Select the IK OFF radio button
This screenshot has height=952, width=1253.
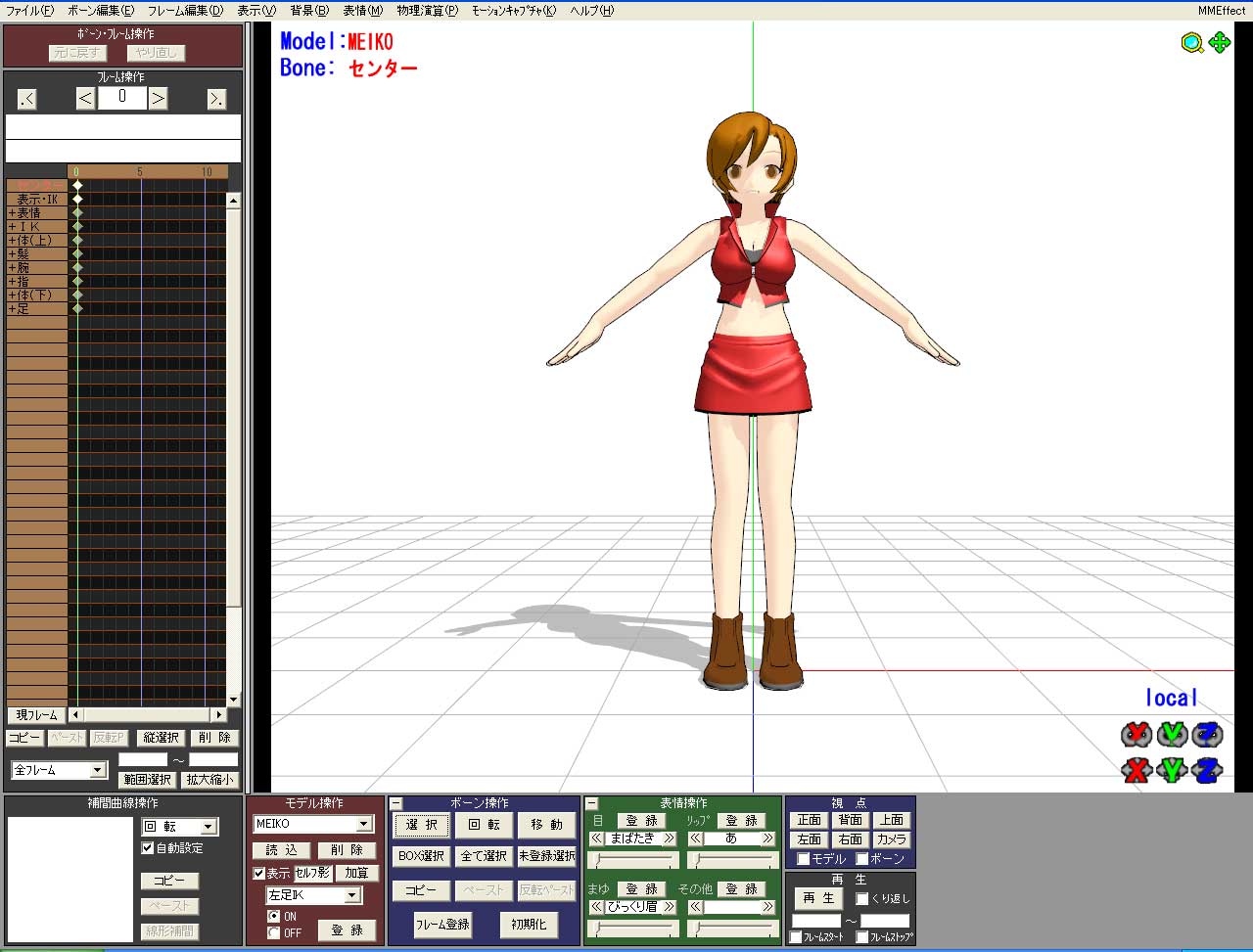[273, 933]
